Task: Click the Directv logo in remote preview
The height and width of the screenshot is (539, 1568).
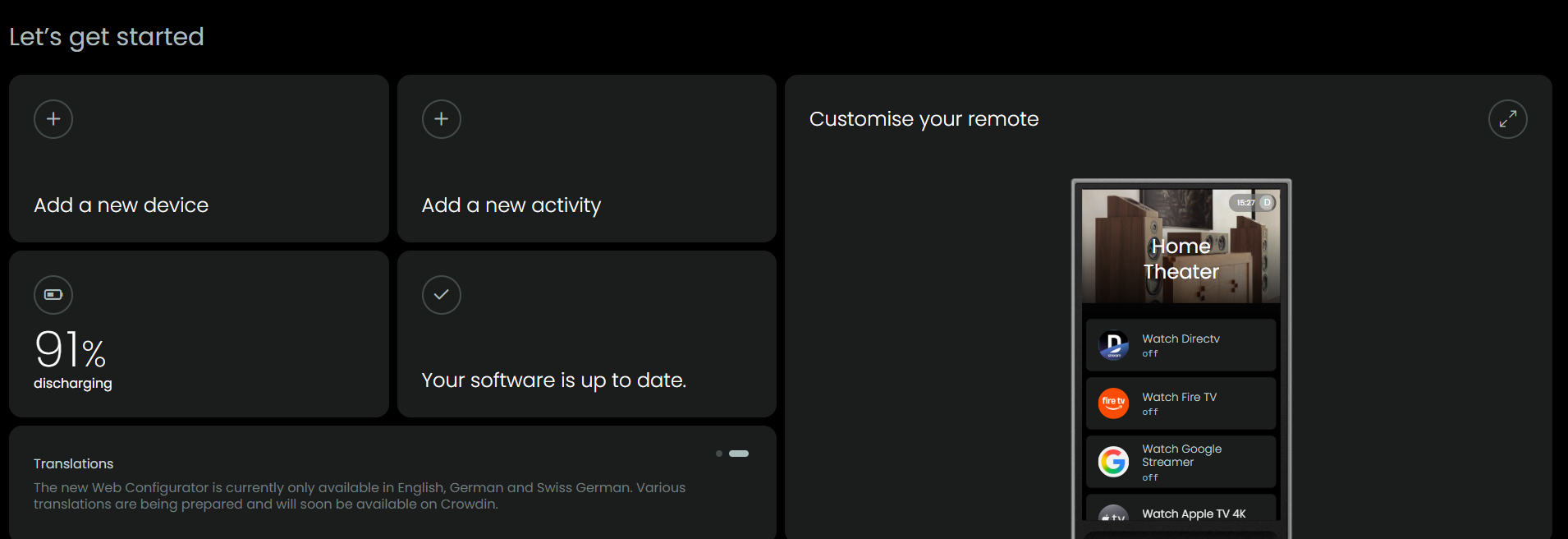Action: (x=1113, y=345)
